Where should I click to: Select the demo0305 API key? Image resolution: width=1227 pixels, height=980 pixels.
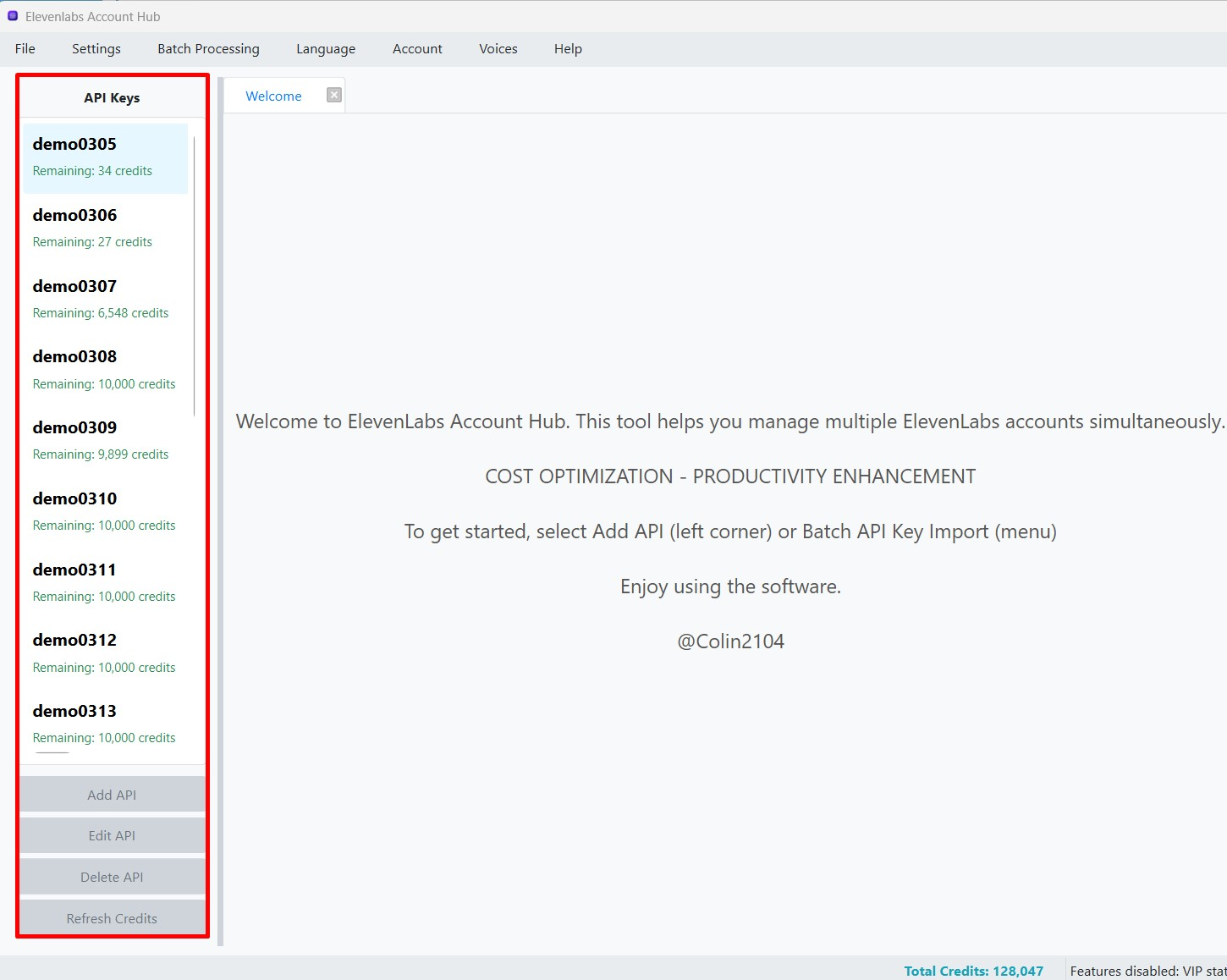105,158
